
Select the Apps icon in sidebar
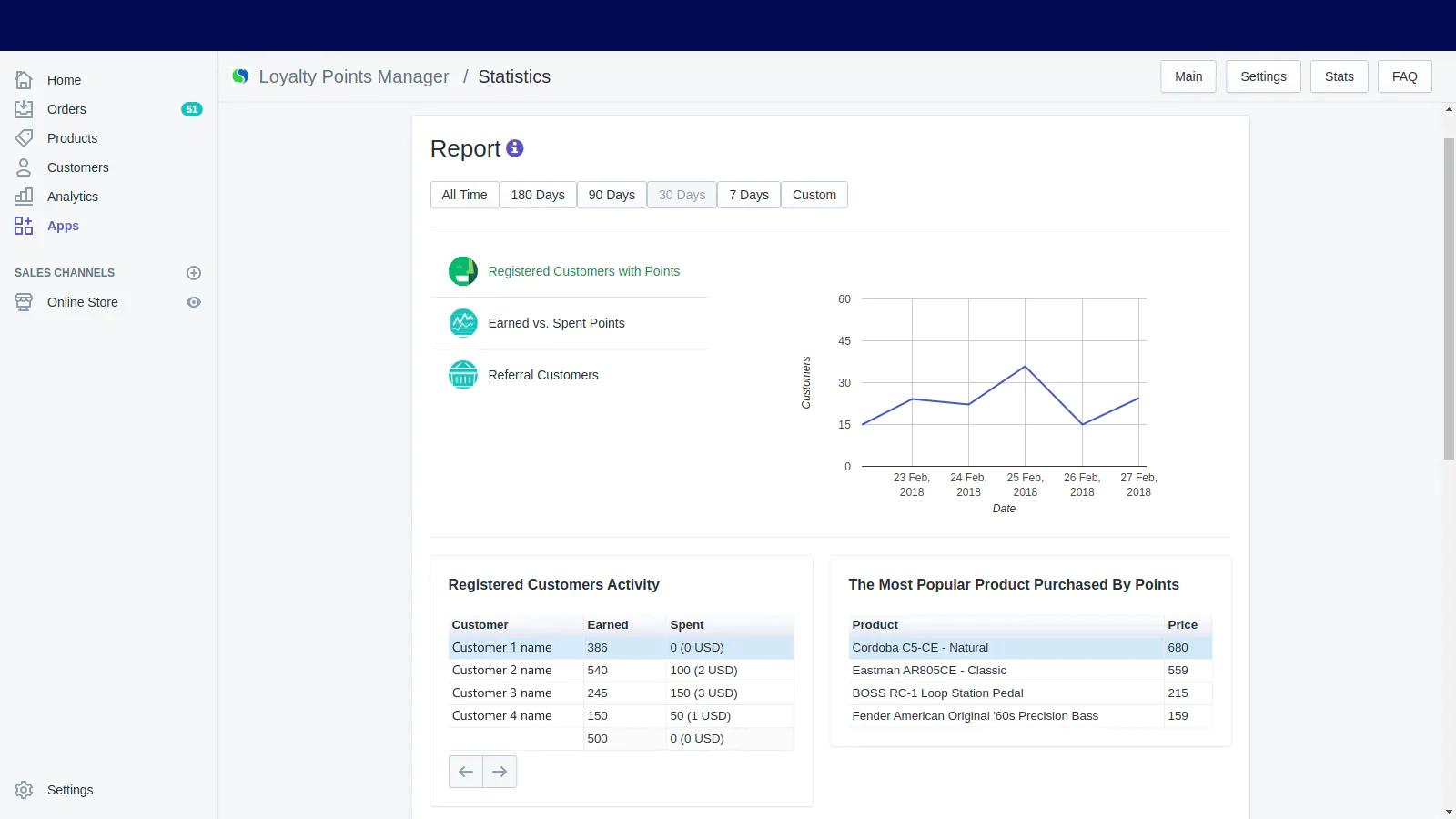tap(24, 226)
